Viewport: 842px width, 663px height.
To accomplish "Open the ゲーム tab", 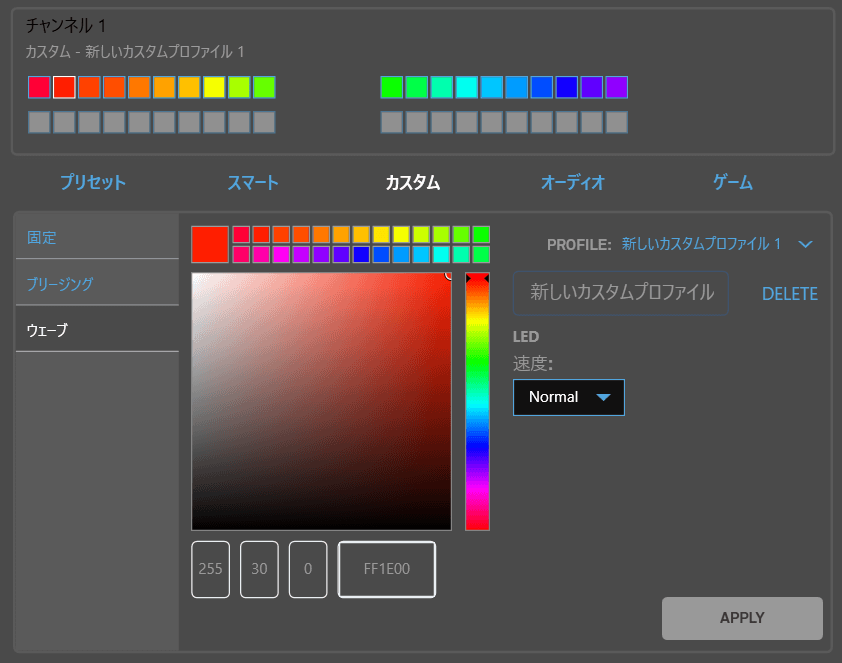I will pyautogui.click(x=732, y=183).
